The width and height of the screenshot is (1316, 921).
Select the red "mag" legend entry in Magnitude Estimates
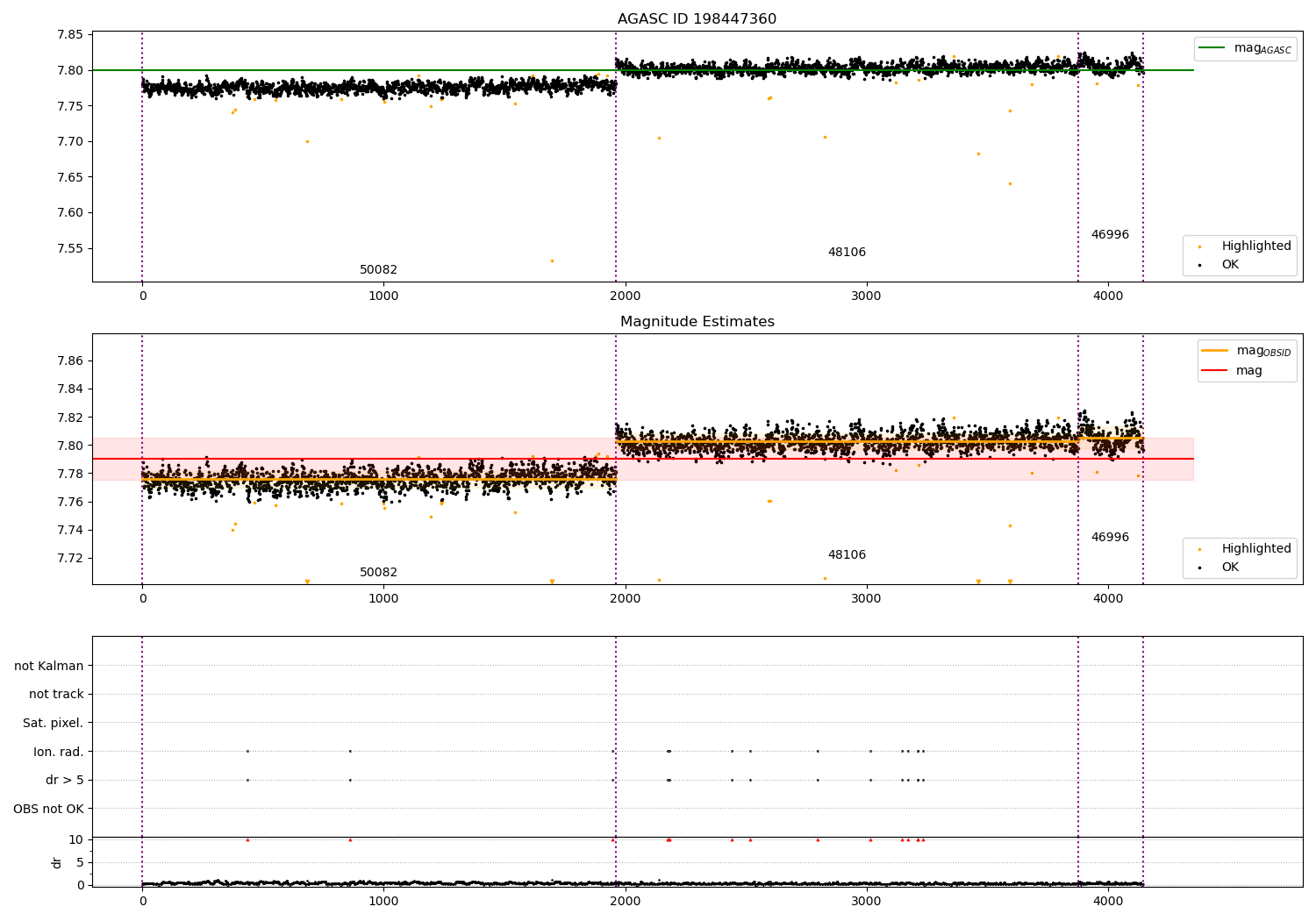[x=1233, y=371]
